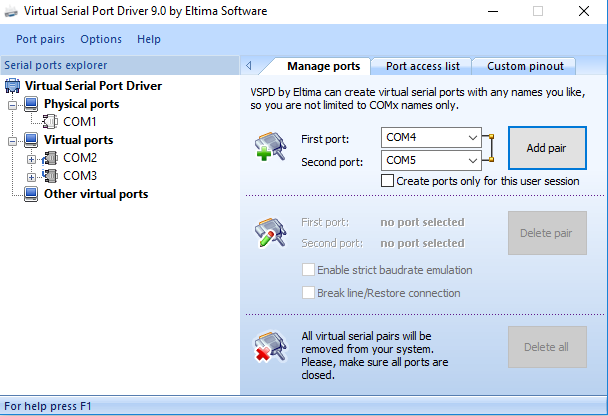Click the tab scroll left arrow
Image resolution: width=608 pixels, height=416 pixels.
coord(249,66)
